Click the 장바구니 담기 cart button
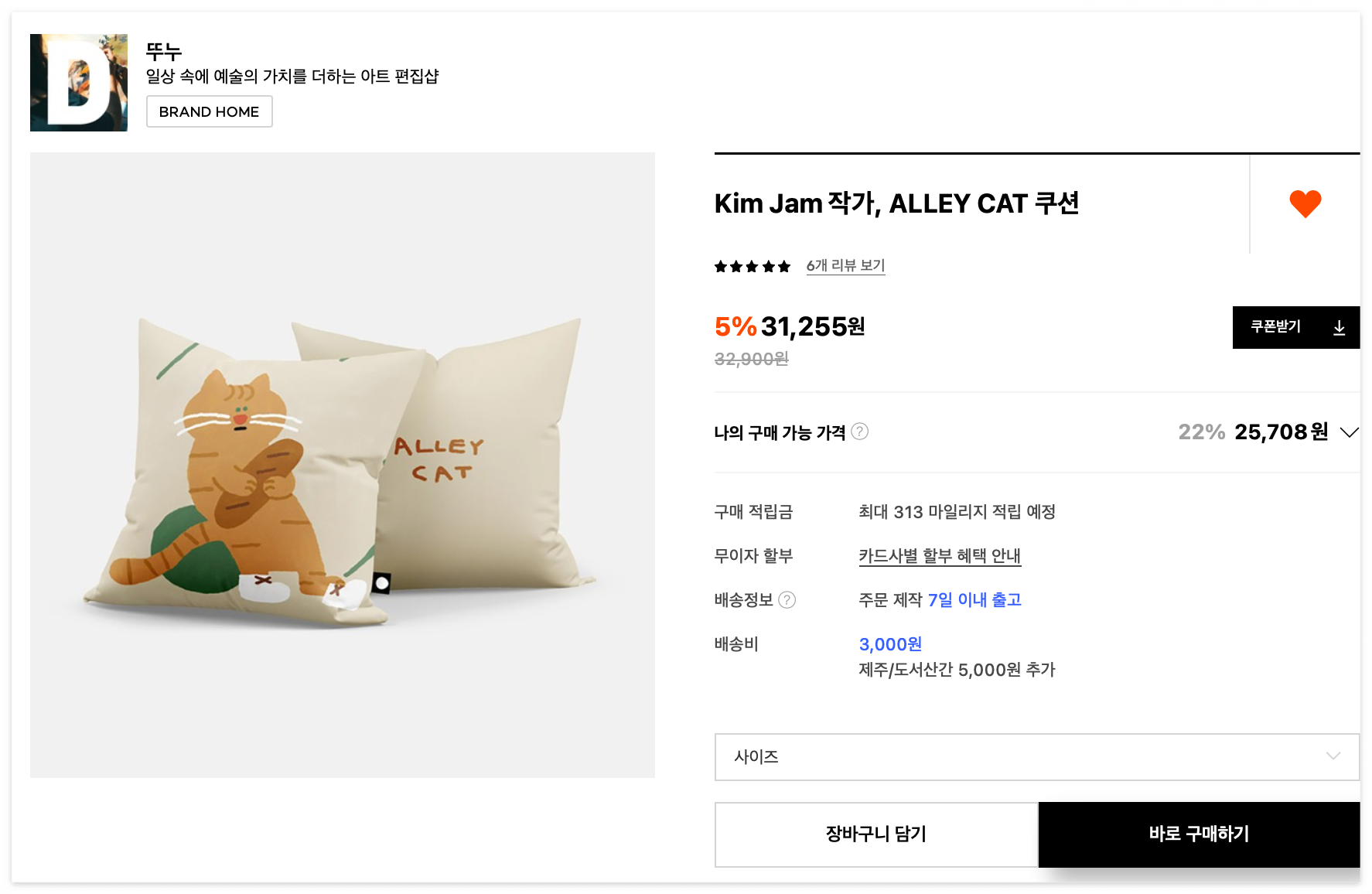1372x894 pixels. click(x=875, y=834)
